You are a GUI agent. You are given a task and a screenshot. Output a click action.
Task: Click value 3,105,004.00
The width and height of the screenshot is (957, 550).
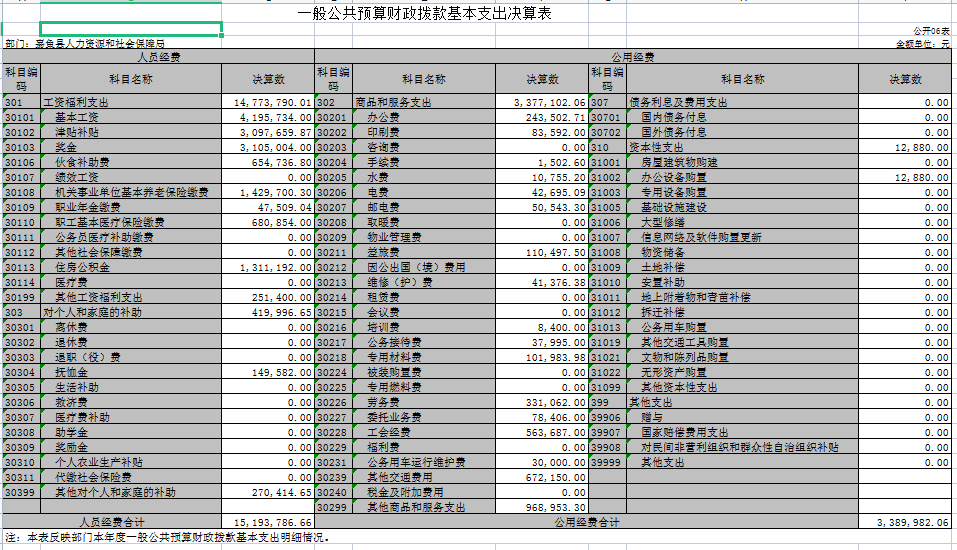268,147
